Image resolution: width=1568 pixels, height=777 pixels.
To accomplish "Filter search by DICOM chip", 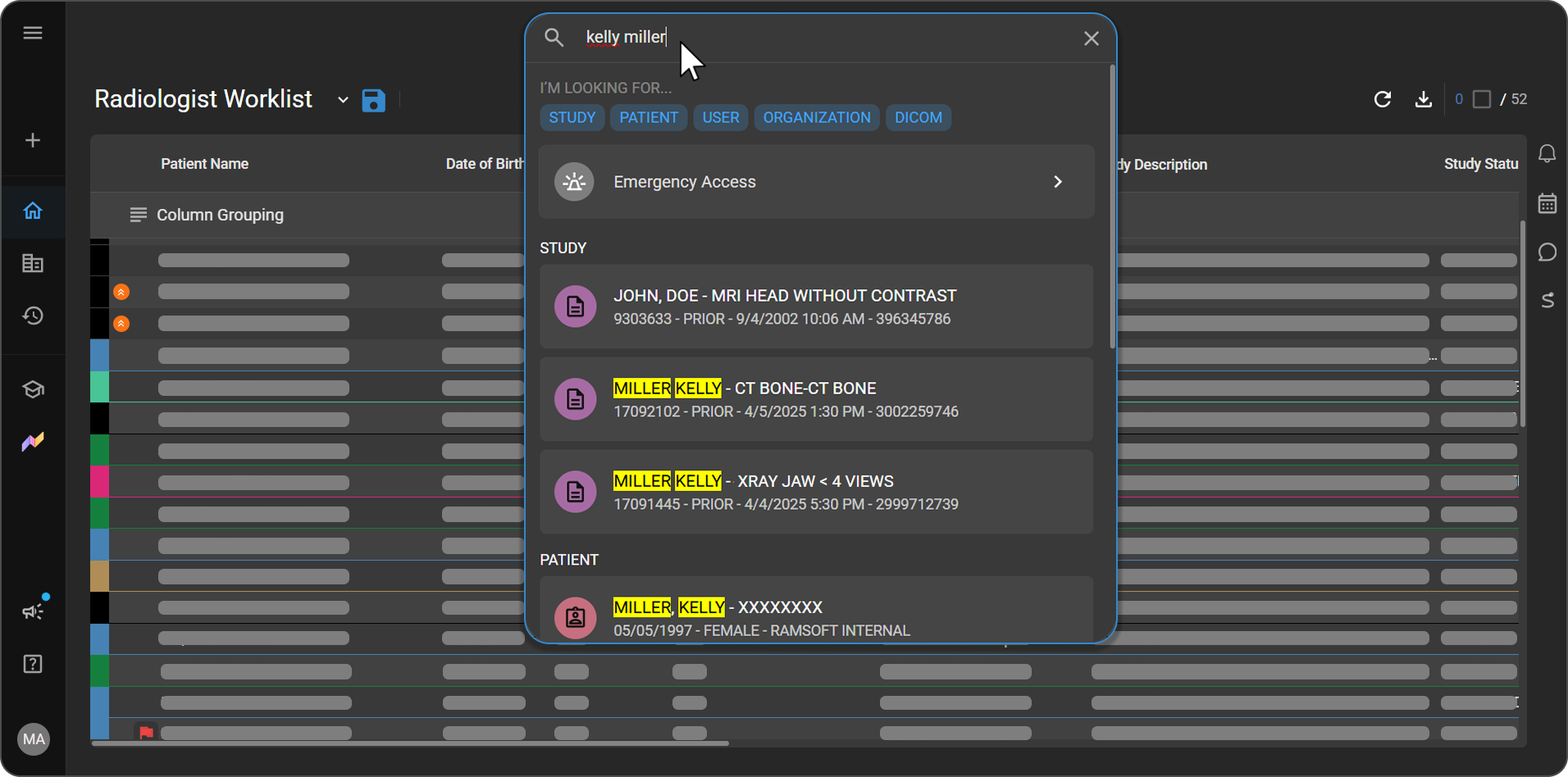I will coord(918,117).
